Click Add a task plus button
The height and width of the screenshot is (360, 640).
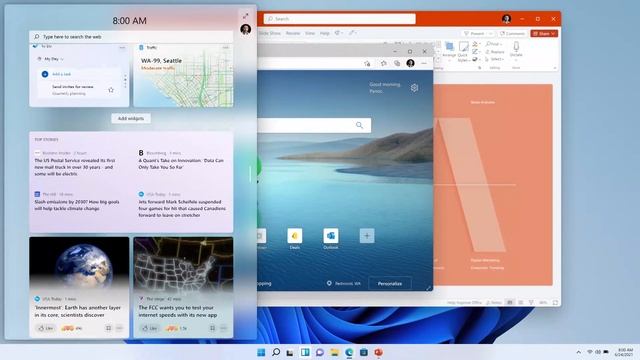coord(45,74)
